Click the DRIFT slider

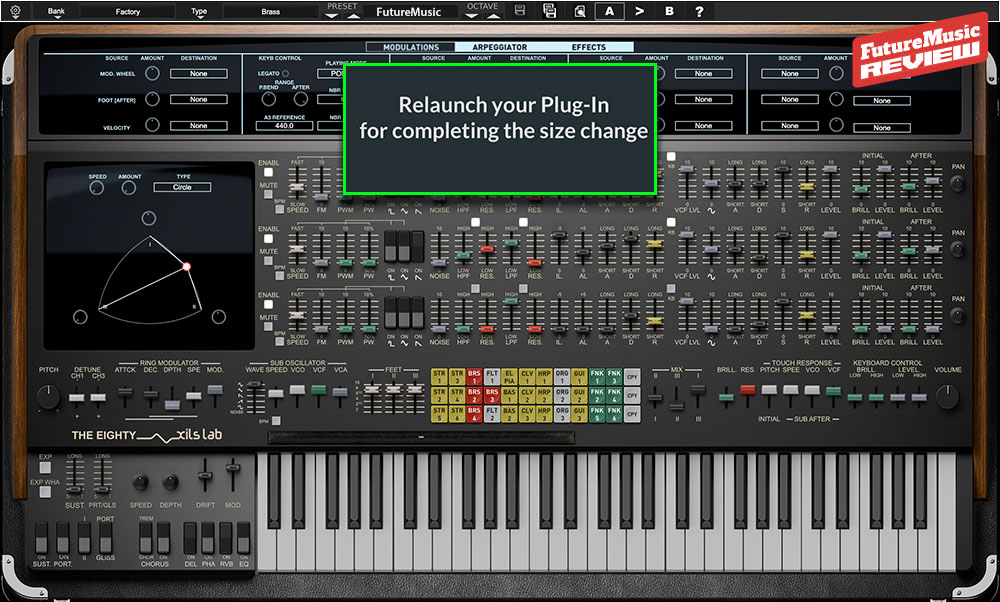[205, 475]
